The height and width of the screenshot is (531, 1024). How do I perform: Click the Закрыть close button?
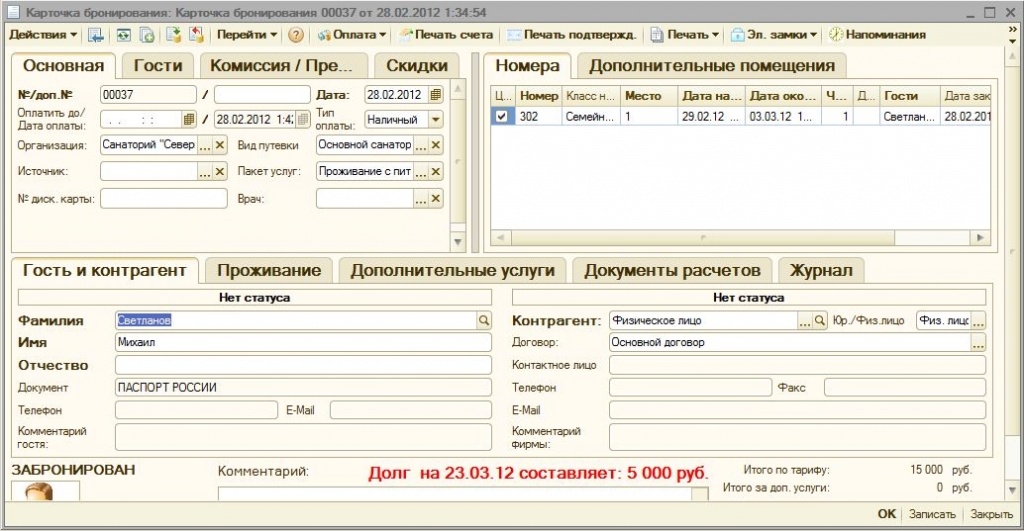coord(991,514)
